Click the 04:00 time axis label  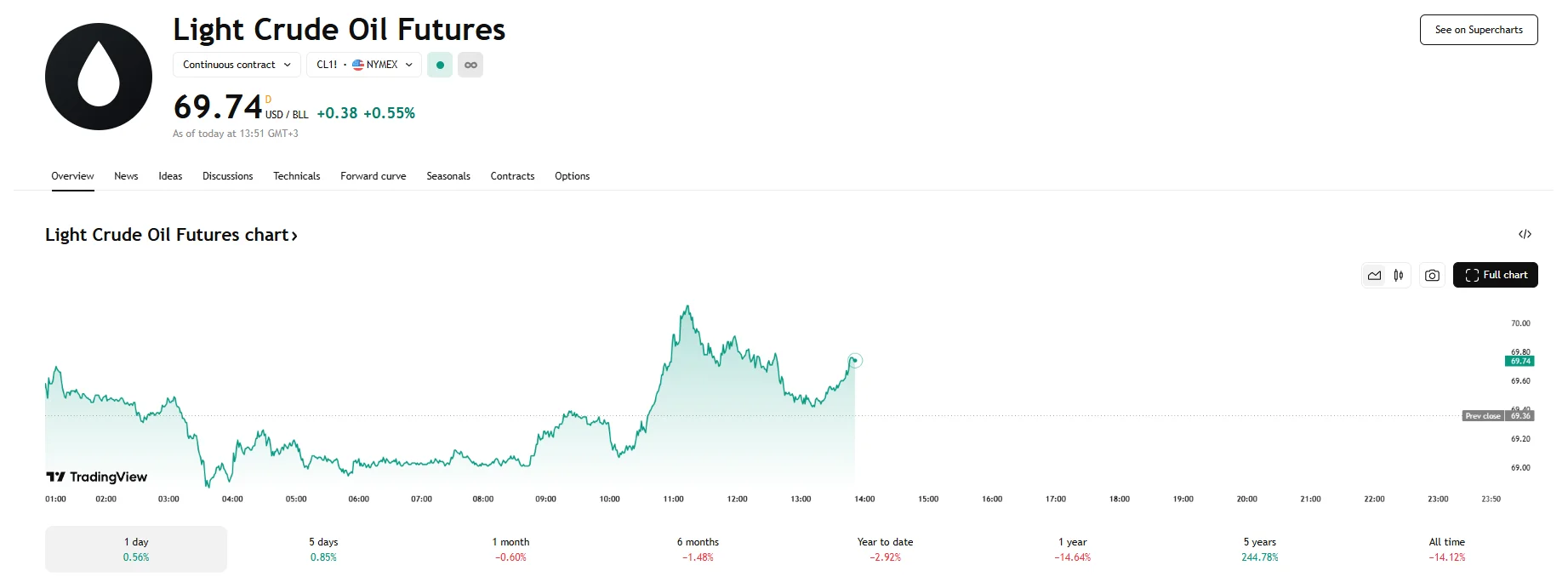pyautogui.click(x=232, y=499)
